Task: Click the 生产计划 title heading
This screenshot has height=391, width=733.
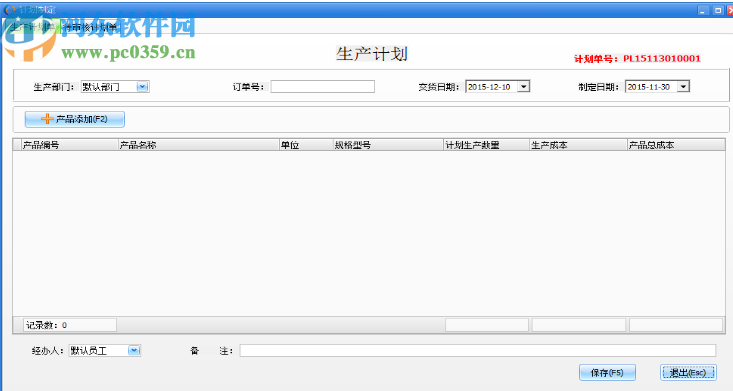Action: 372,54
